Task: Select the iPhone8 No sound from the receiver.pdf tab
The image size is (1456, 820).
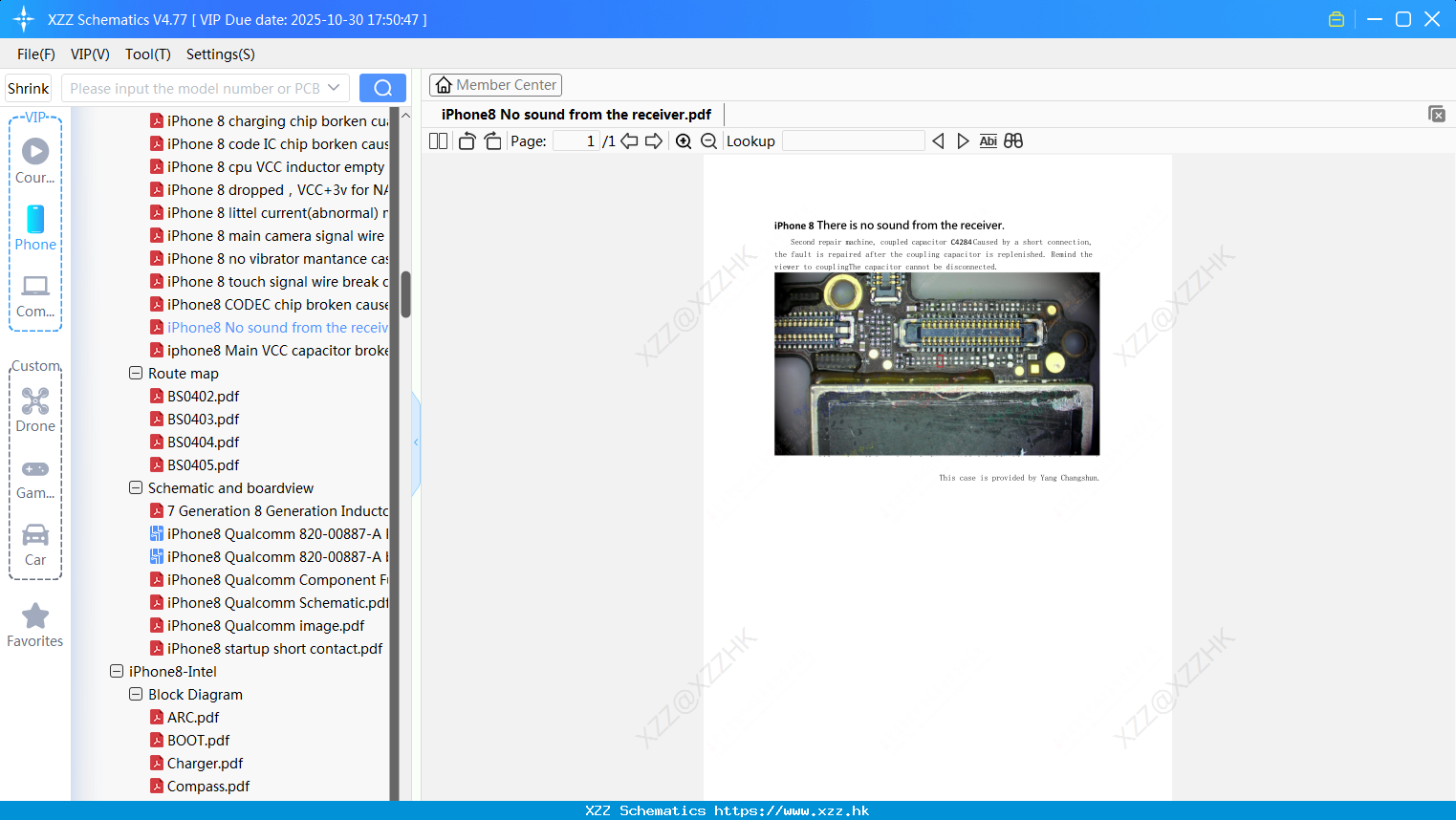Action: tap(576, 115)
